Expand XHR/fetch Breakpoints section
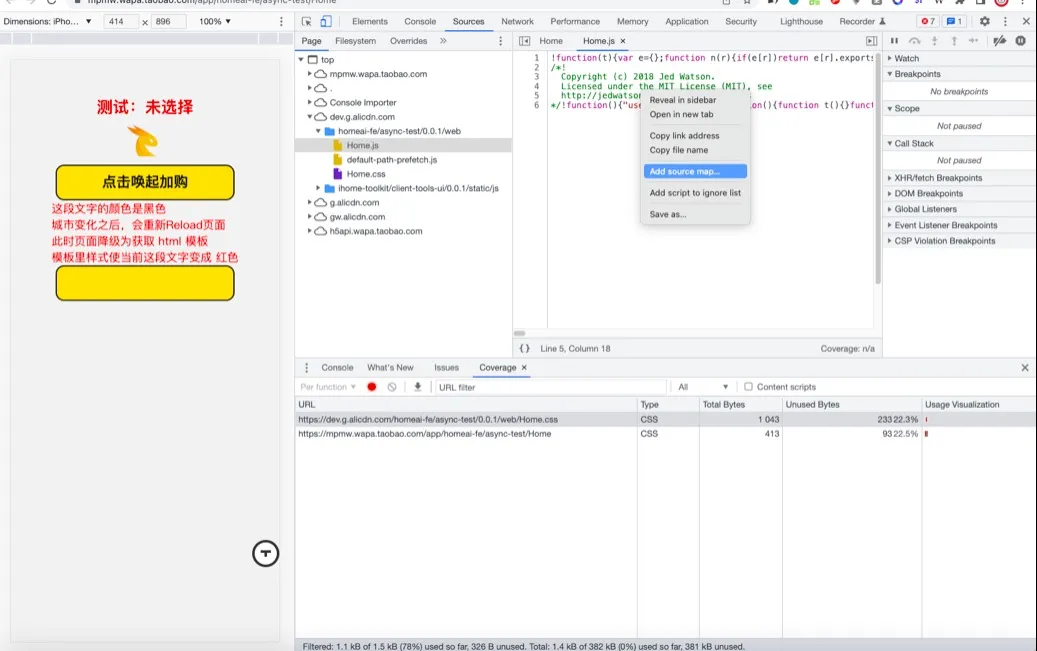The height and width of the screenshot is (651, 1037). tap(890, 178)
